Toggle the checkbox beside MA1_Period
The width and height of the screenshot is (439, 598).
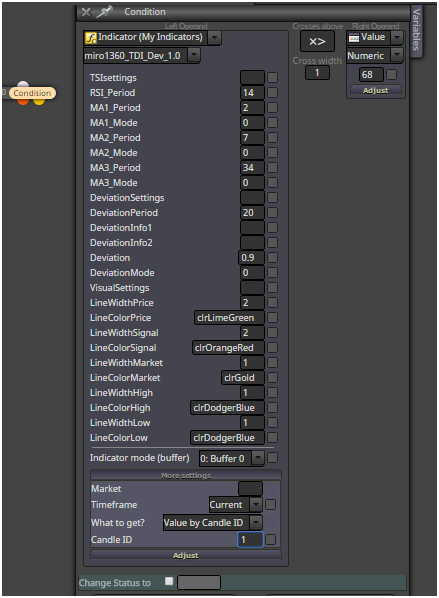point(272,108)
